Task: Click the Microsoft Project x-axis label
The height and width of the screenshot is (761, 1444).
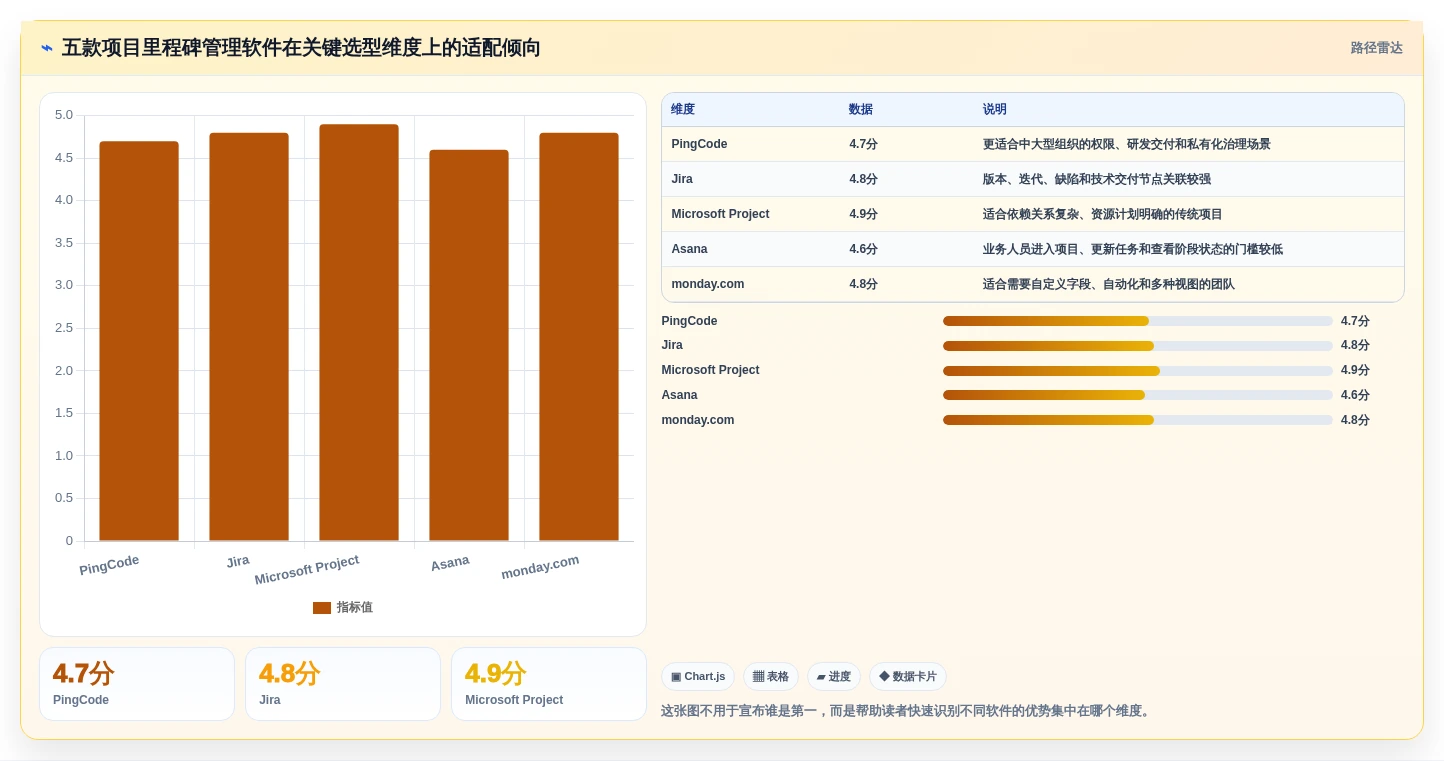Action: [307, 569]
